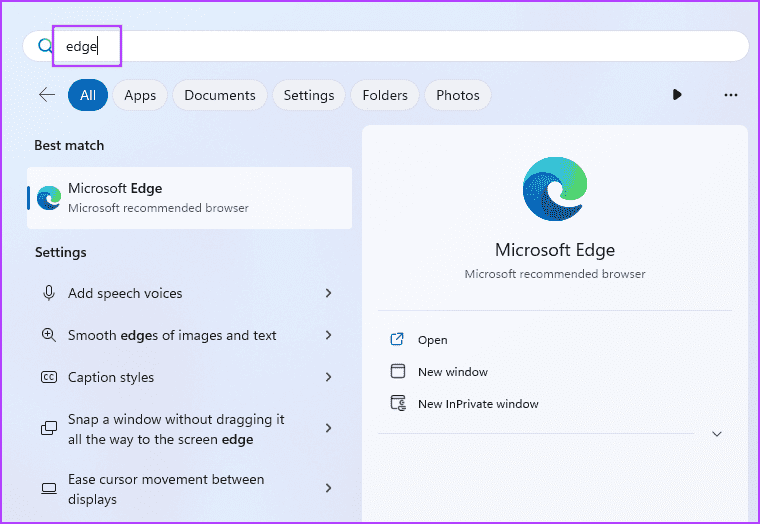Switch to the Photos filter
Screen dimensions: 760x524
point(458,95)
